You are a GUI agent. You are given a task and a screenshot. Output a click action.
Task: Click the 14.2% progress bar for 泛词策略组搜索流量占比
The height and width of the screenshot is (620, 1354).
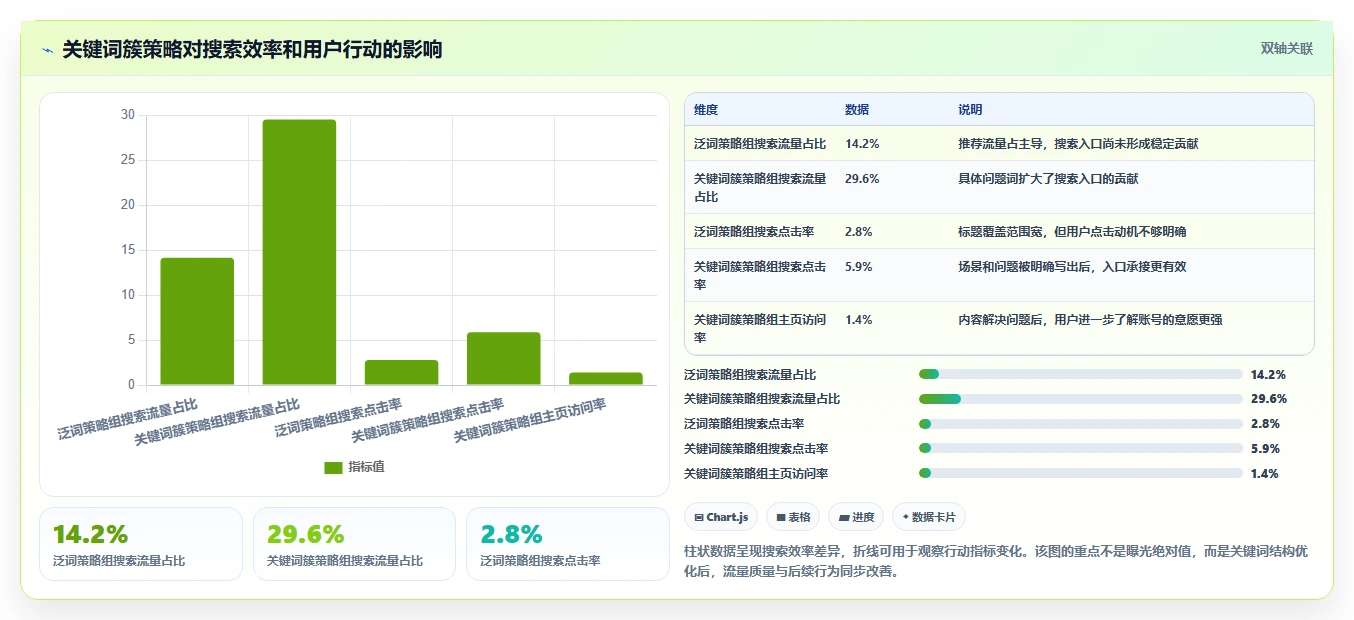click(x=1080, y=374)
